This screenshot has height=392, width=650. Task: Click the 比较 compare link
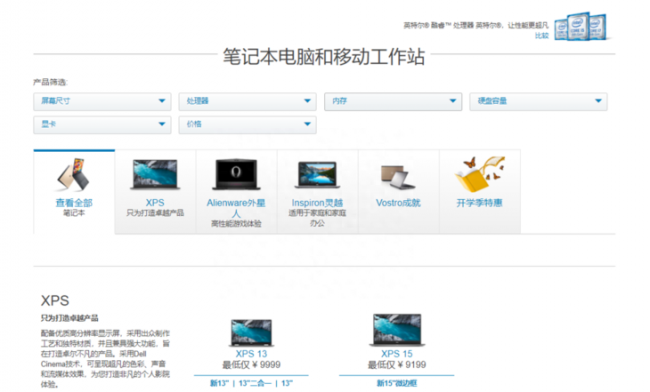(x=542, y=36)
